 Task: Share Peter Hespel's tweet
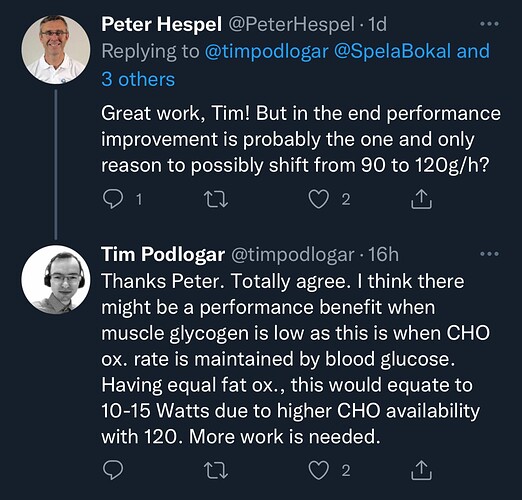pyautogui.click(x=421, y=199)
